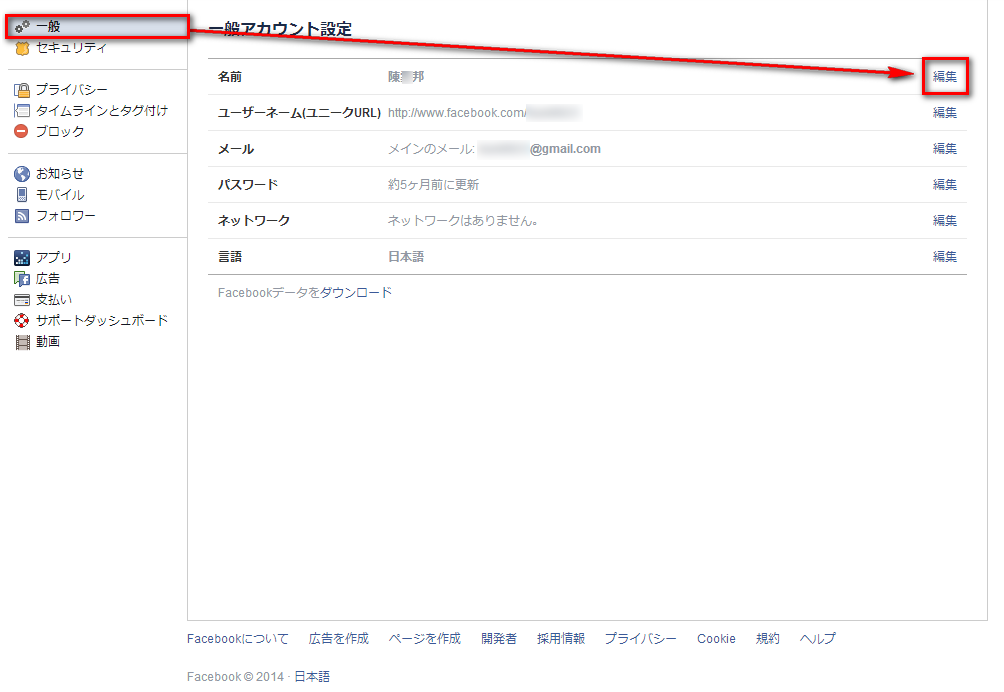
Task: Click the timeline icon beside タイムラインとタグ付け
Action: [x=22, y=111]
